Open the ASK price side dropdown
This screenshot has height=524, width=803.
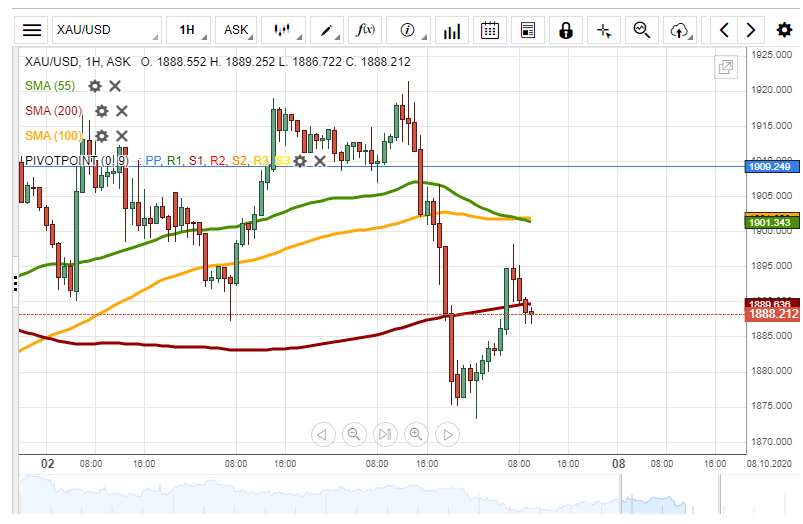pyautogui.click(x=236, y=30)
